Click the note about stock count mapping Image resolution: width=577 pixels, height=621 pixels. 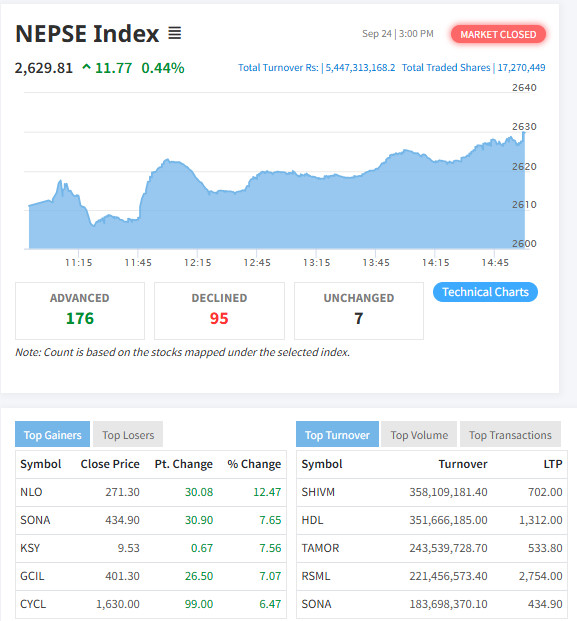coord(183,352)
